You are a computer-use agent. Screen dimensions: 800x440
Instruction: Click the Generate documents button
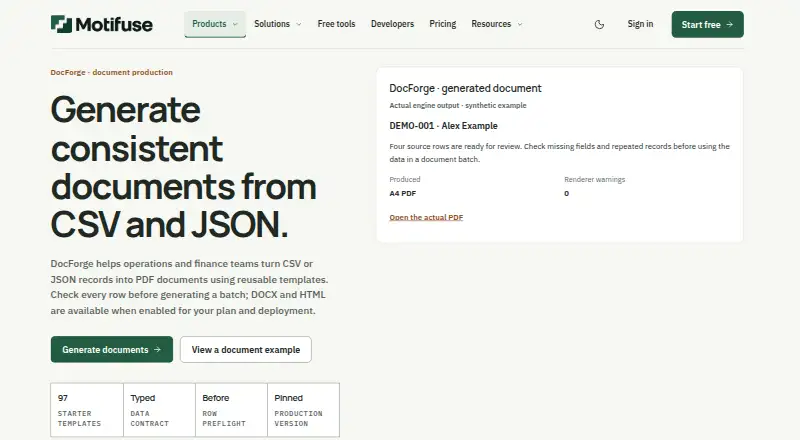click(112, 350)
